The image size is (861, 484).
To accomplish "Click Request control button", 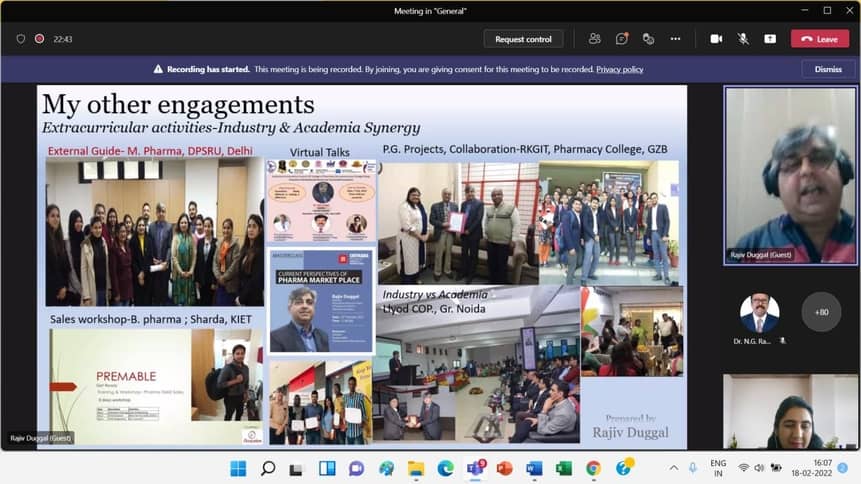I will click(523, 39).
